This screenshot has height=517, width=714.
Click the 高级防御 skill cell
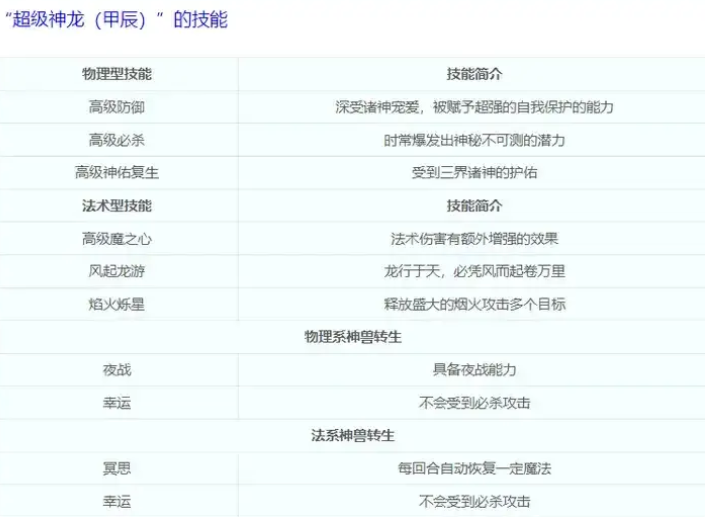pos(117,107)
